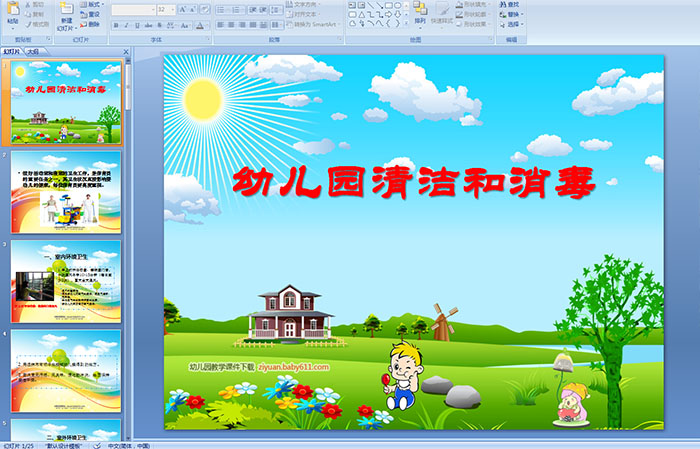Open the Shape Fill (形状填充) color menu
This screenshot has height=449, width=700.
[x=472, y=4]
